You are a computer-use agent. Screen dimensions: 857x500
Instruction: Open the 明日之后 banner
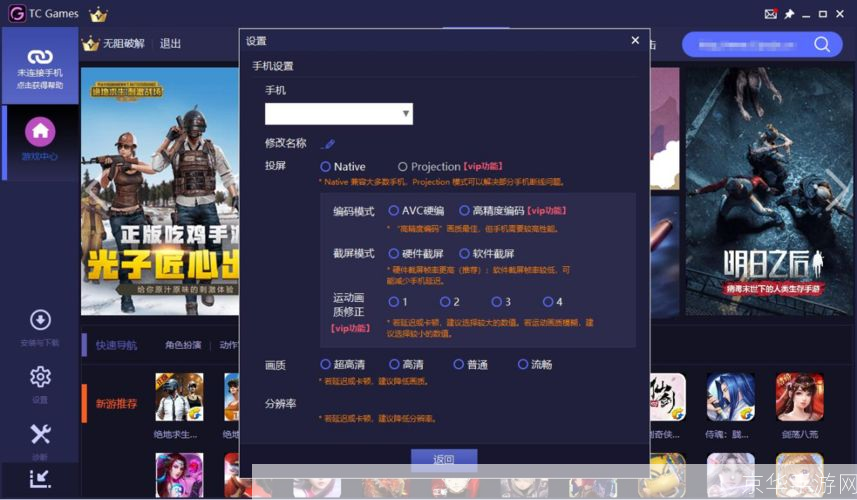[770, 191]
